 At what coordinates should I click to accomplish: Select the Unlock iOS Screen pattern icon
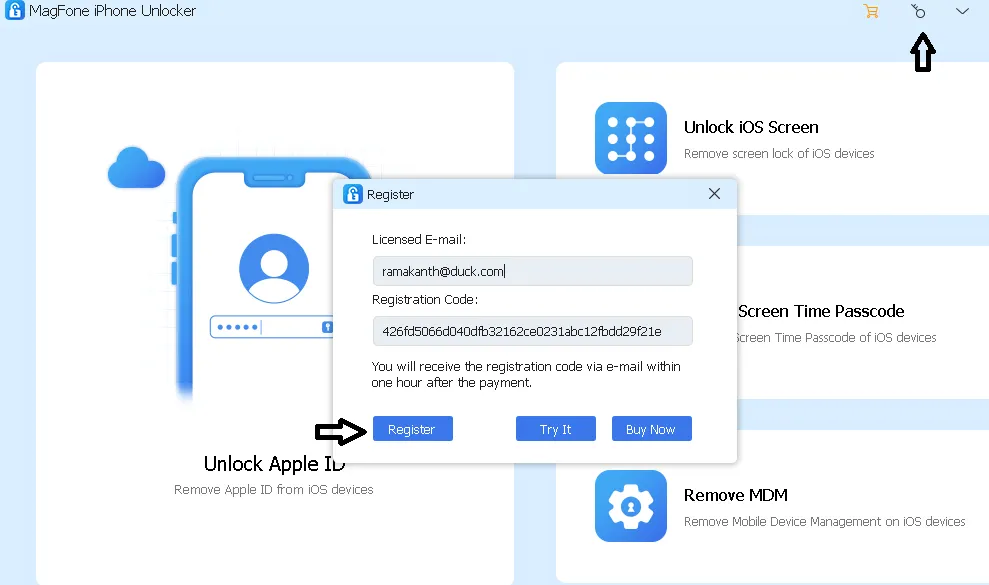tap(630, 138)
